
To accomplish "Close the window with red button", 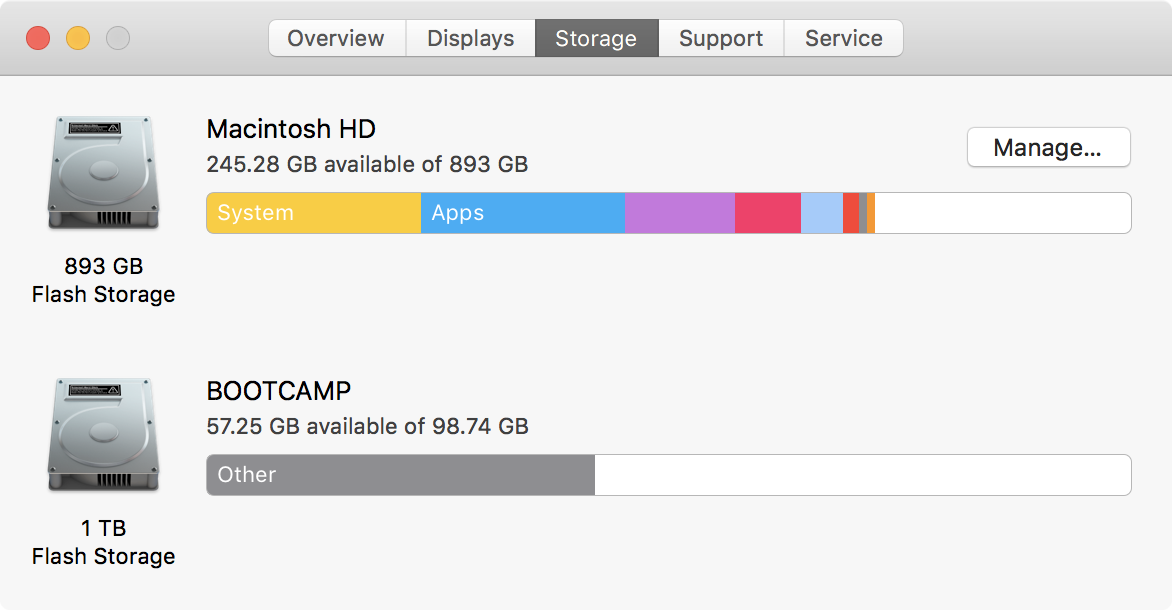I will [x=38, y=39].
